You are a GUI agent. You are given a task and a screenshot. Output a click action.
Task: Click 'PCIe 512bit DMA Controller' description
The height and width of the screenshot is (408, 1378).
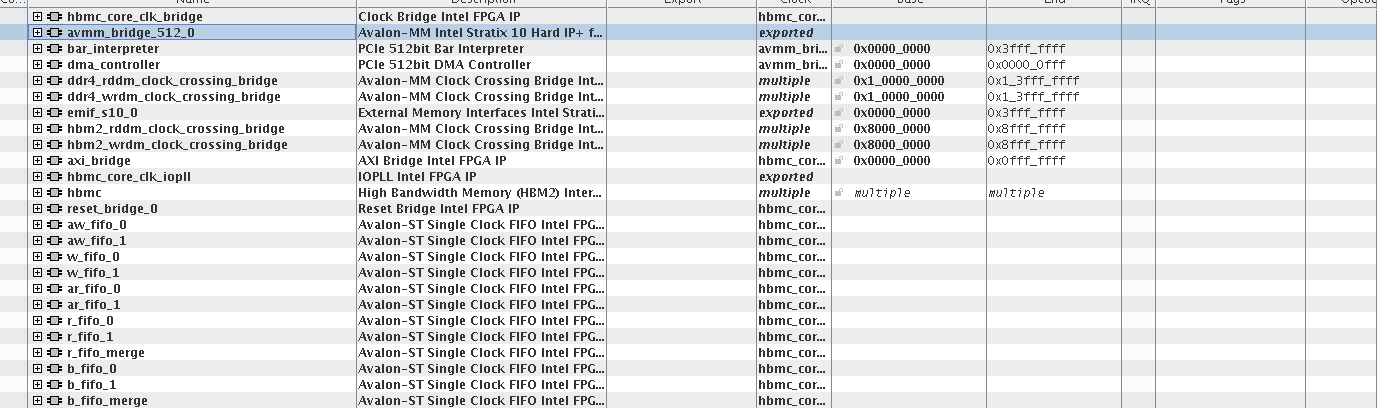[445, 65]
